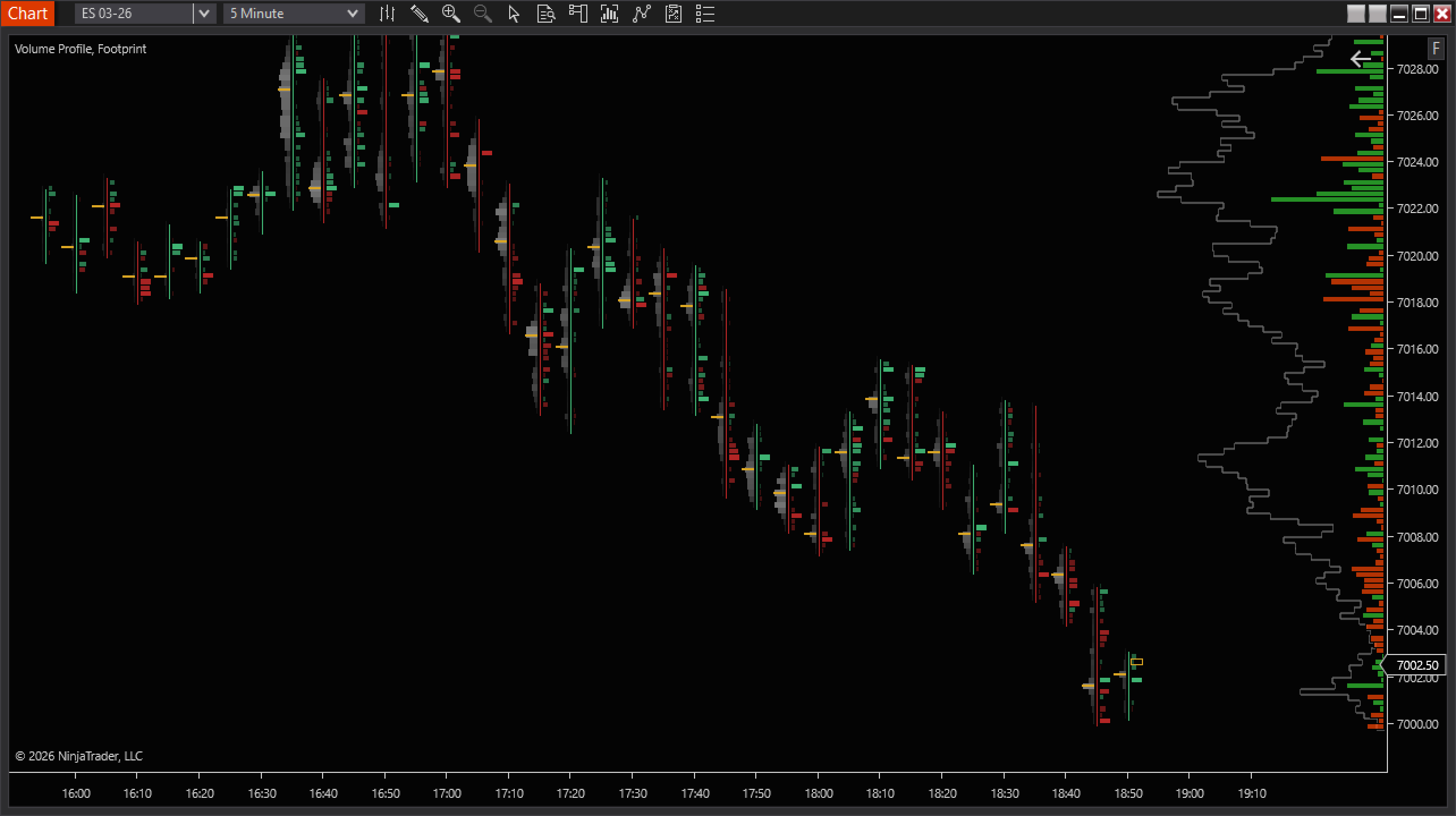Expand the ES 03-26 instrument dropdown arrow

pyautogui.click(x=205, y=14)
